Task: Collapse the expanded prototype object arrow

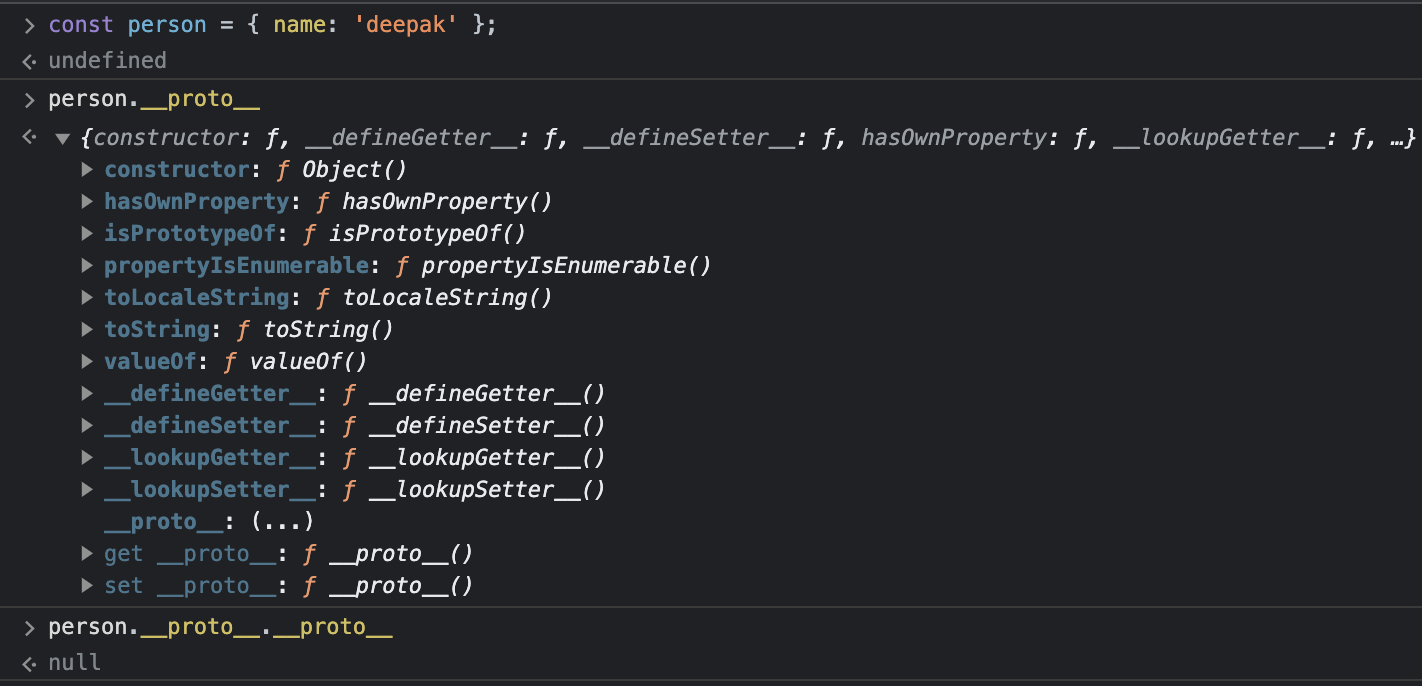Action: tap(63, 138)
